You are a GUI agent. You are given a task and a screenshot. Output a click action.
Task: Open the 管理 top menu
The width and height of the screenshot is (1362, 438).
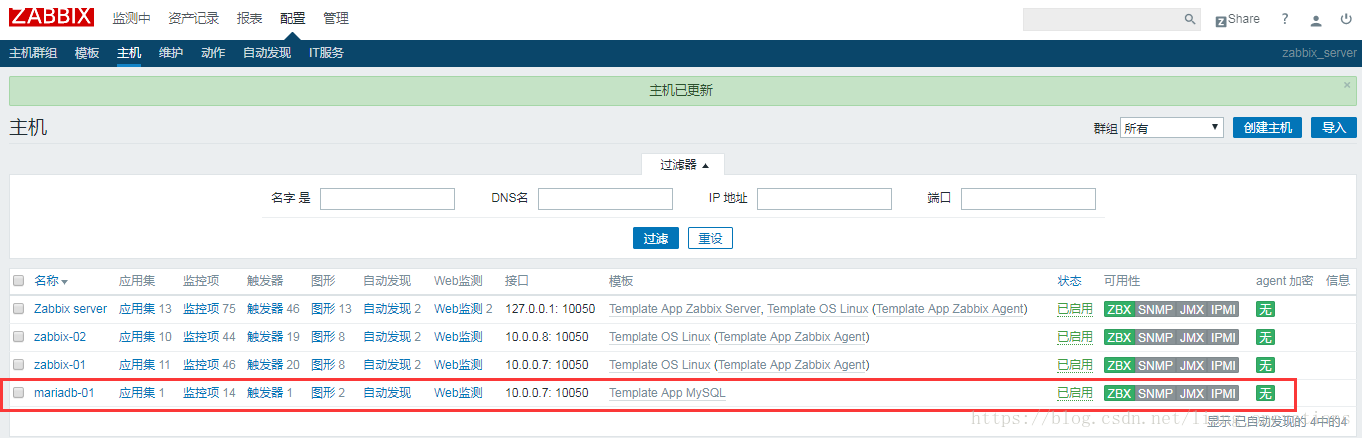click(336, 19)
